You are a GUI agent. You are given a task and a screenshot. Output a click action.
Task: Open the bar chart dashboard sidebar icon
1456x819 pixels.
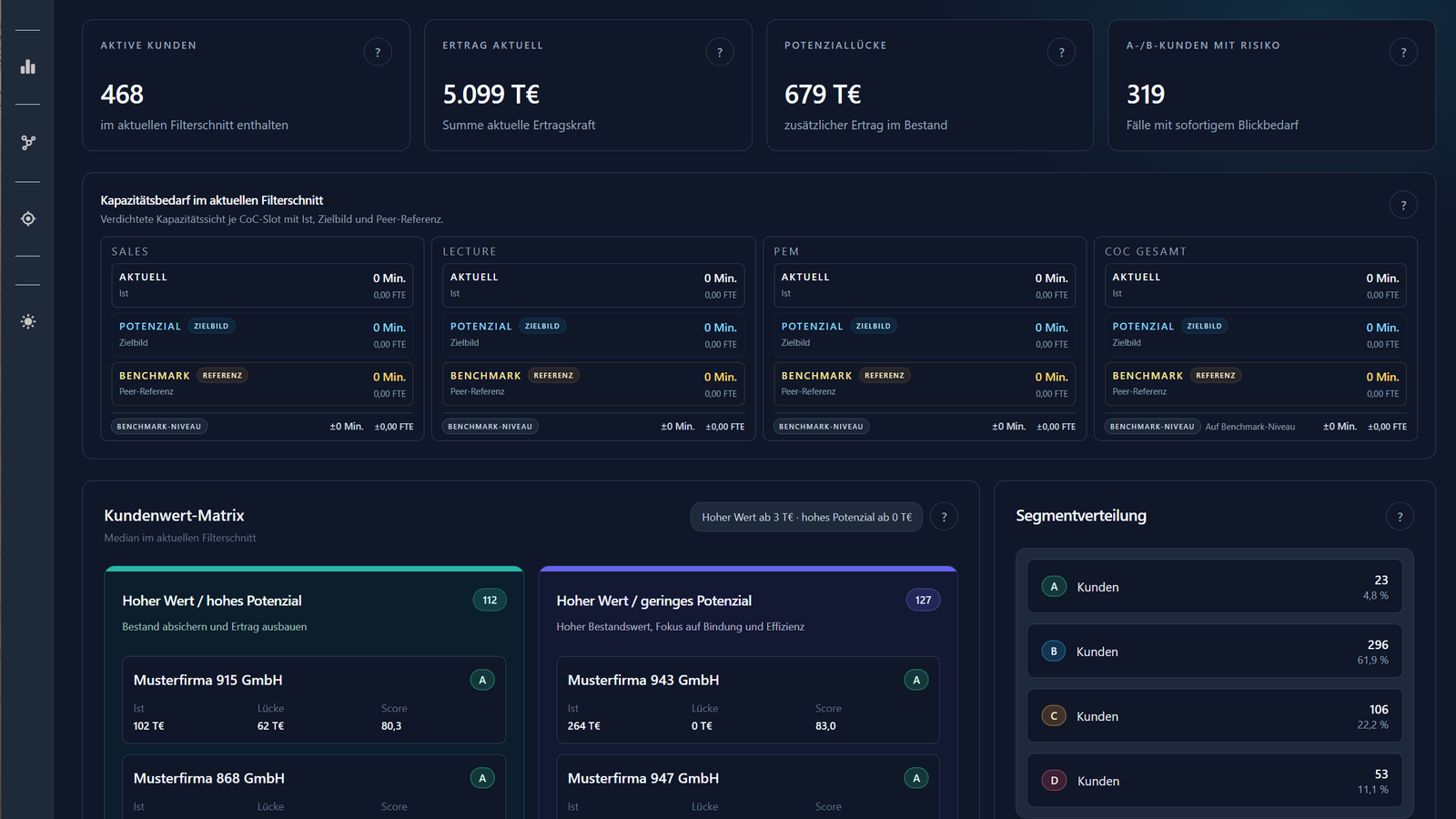[28, 66]
